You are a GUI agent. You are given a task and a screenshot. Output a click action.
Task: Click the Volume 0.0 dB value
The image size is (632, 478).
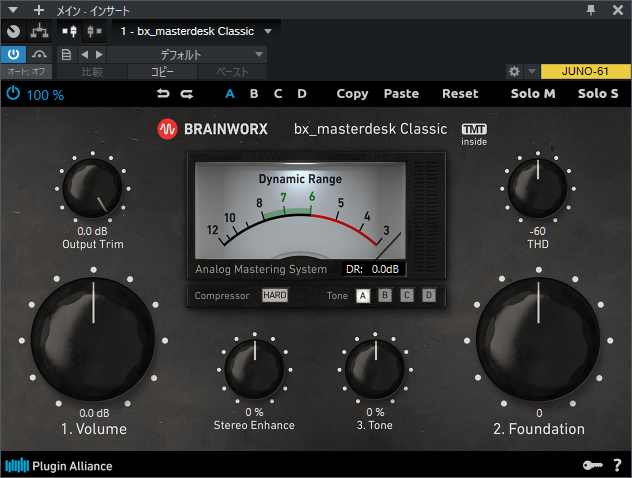94,413
